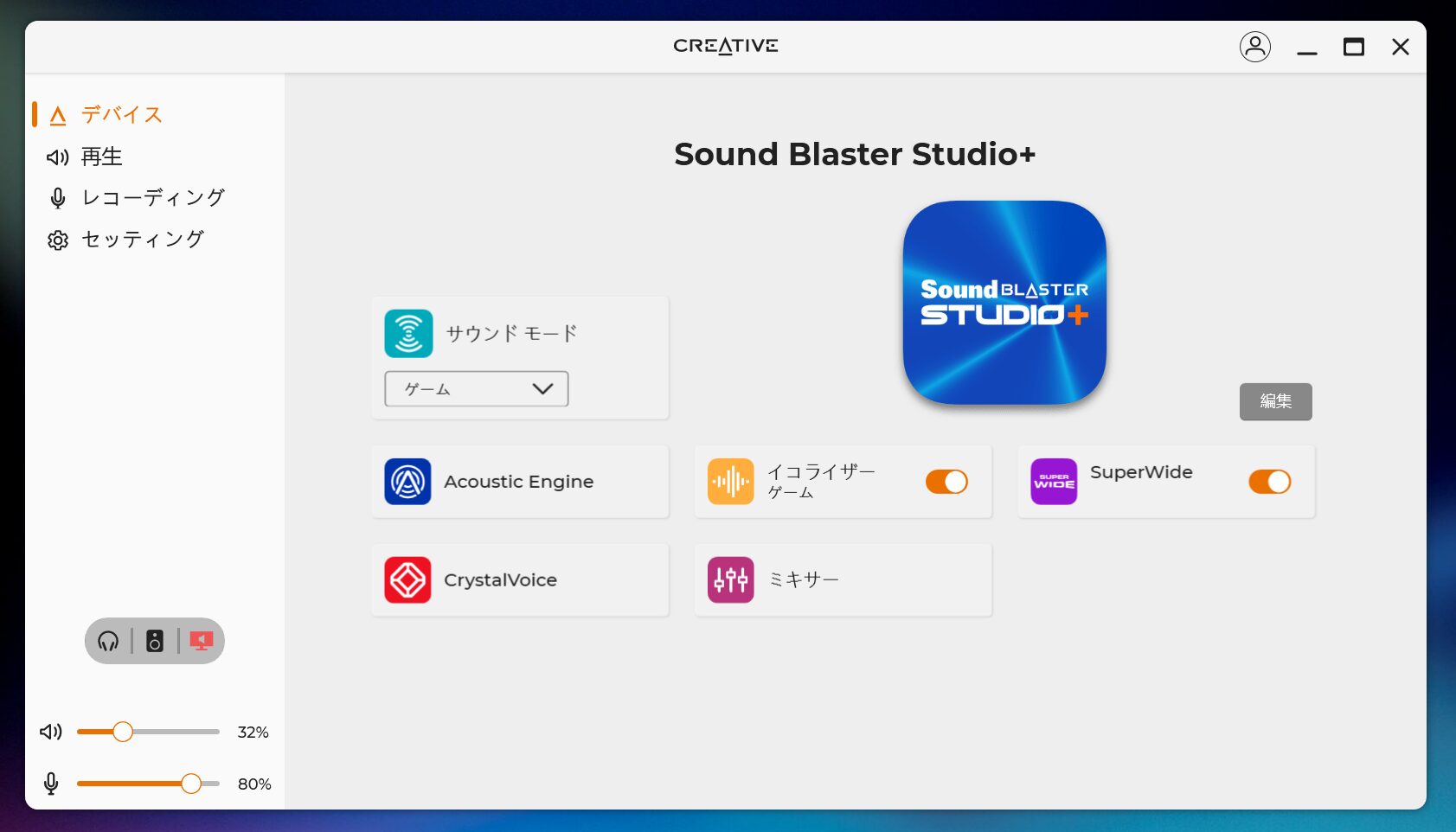This screenshot has width=1456, height=832.
Task: Click the SuperWide purple icon
Action: [1054, 482]
